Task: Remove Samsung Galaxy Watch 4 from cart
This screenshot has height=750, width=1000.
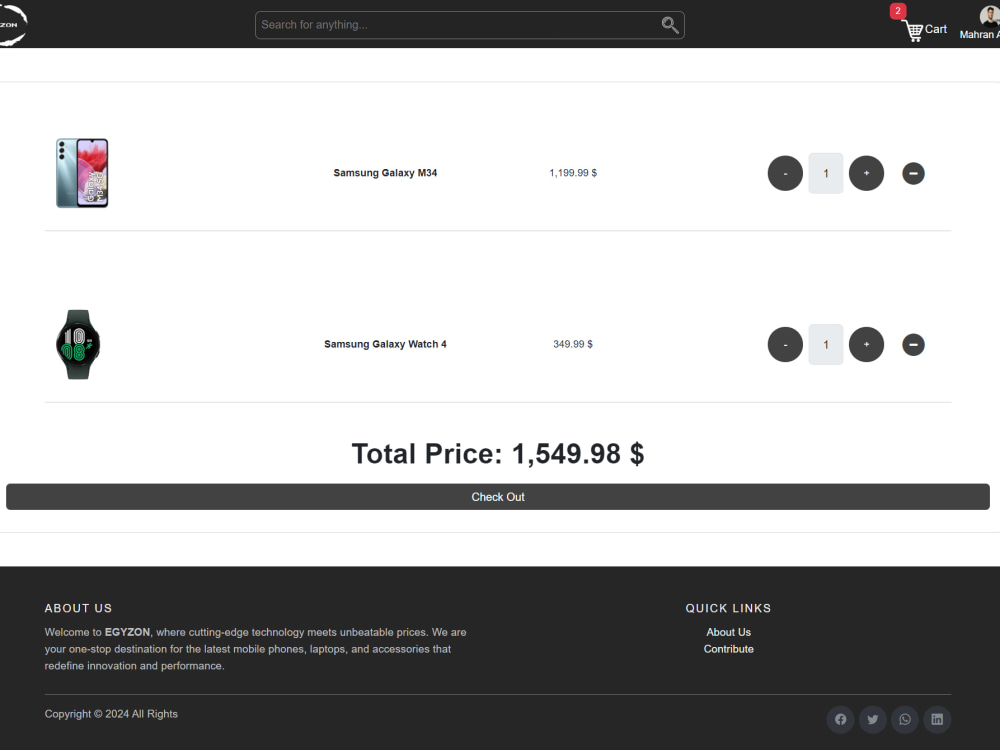Action: [x=913, y=345]
